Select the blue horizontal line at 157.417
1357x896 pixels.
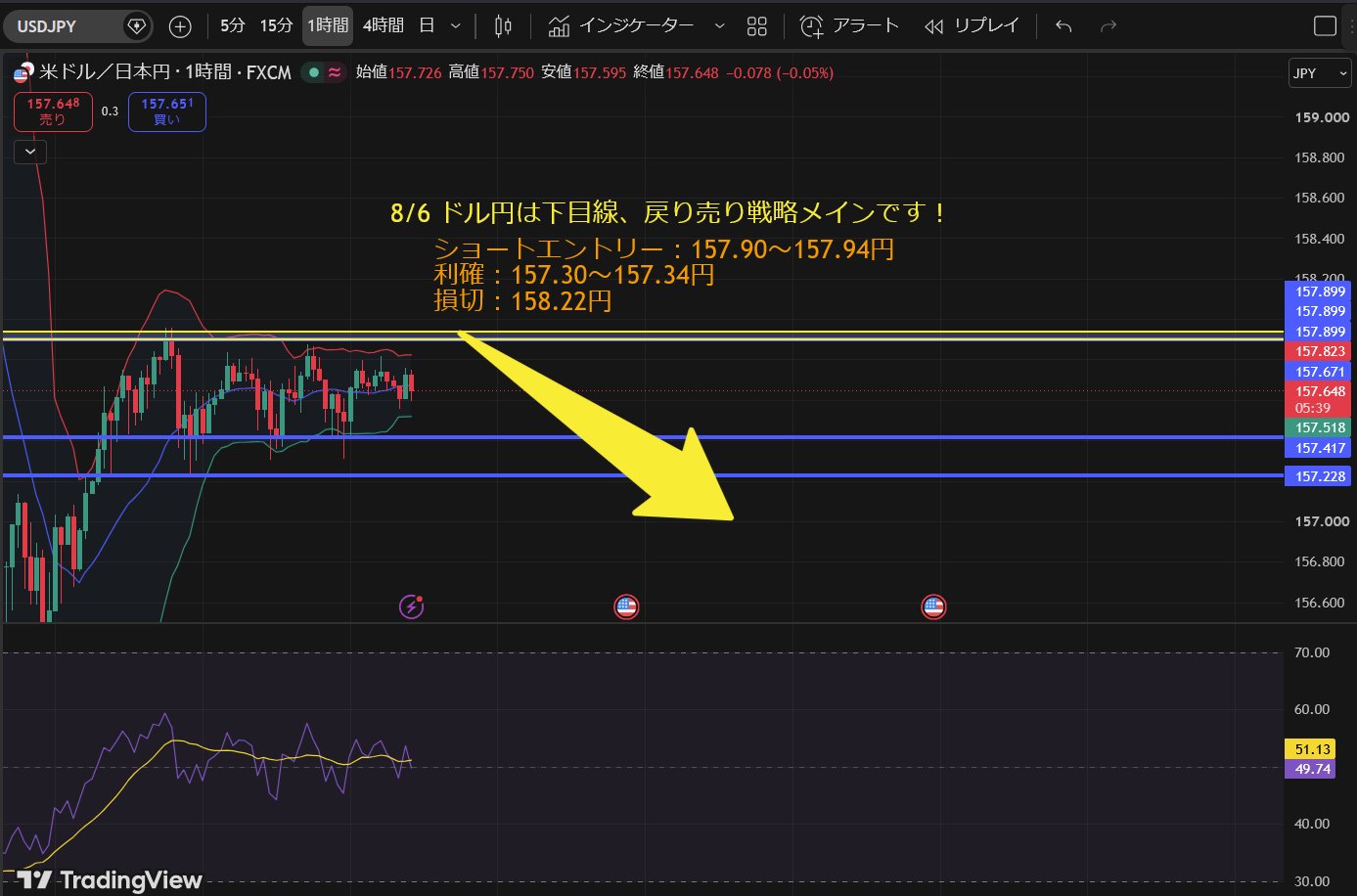coord(642,437)
